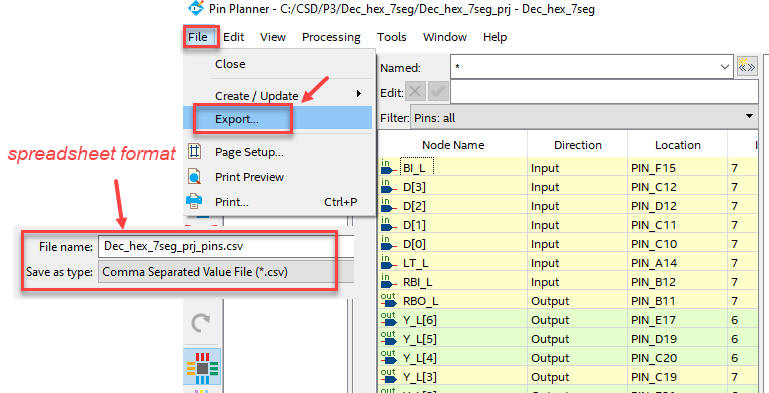Image resolution: width=769 pixels, height=393 pixels.
Task: Select the Y_L[3] node row
Action: [568, 377]
